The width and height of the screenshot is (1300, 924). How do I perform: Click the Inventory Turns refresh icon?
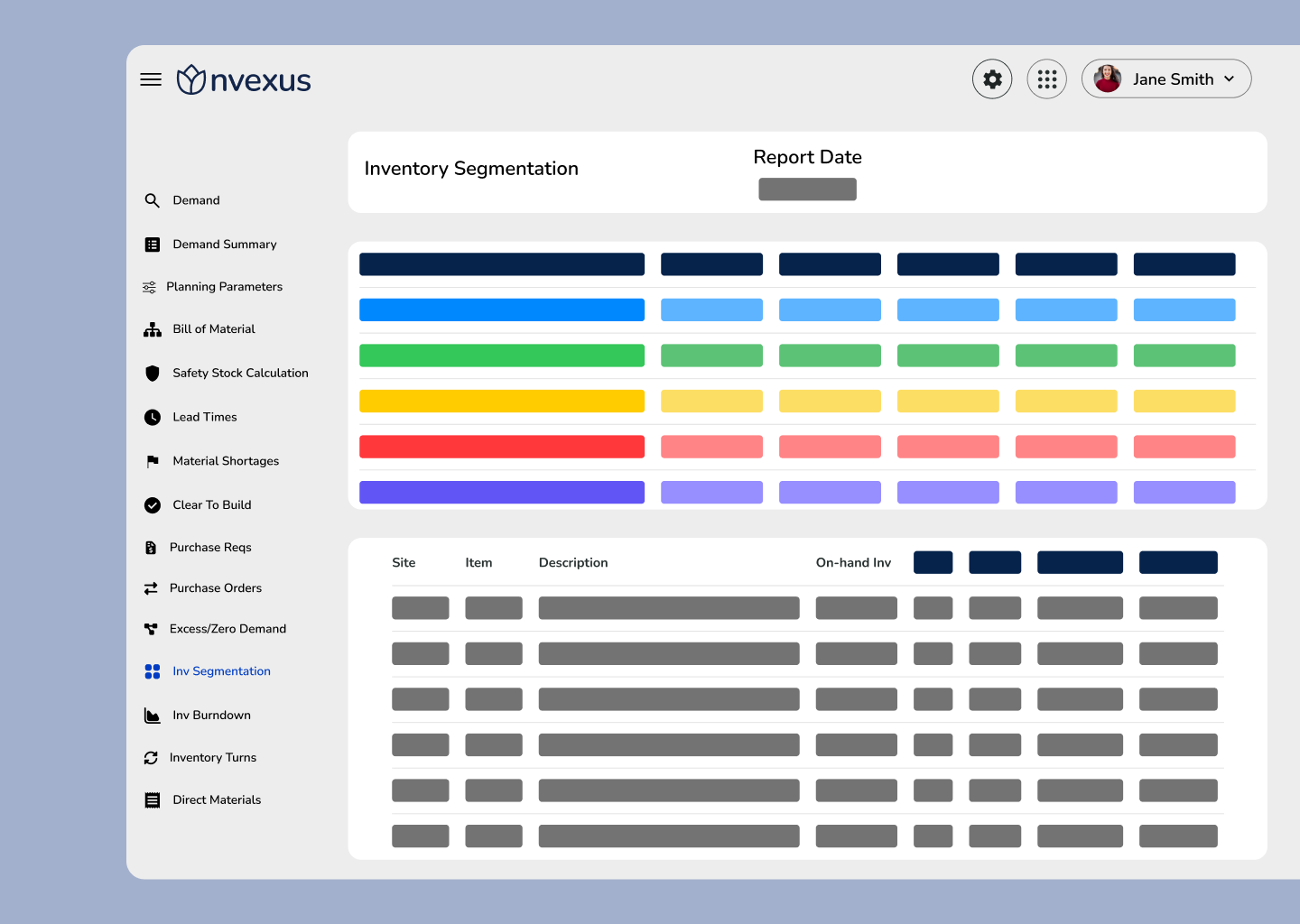[151, 758]
